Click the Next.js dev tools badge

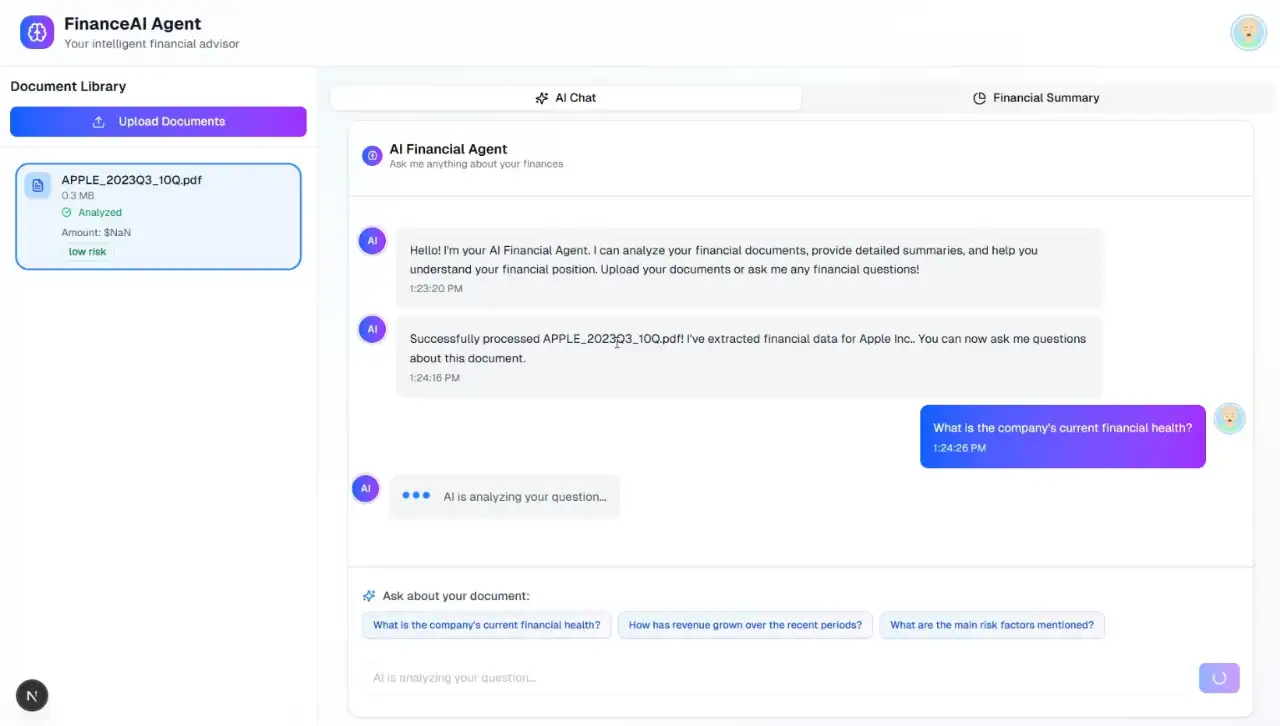(32, 695)
